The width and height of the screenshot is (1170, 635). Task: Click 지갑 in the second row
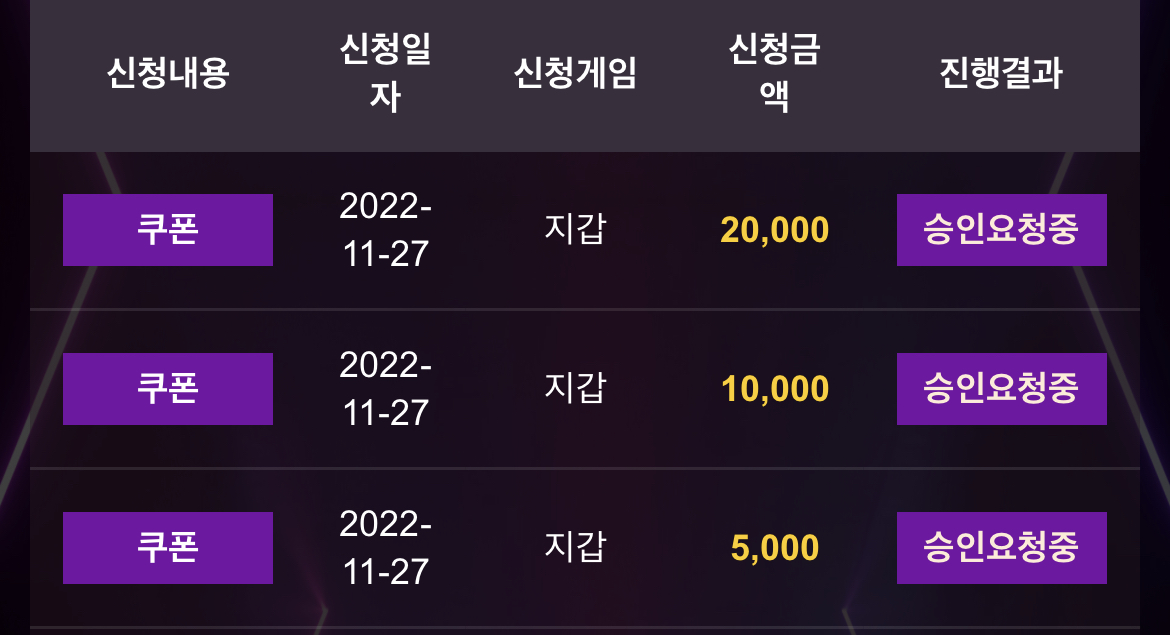point(575,388)
